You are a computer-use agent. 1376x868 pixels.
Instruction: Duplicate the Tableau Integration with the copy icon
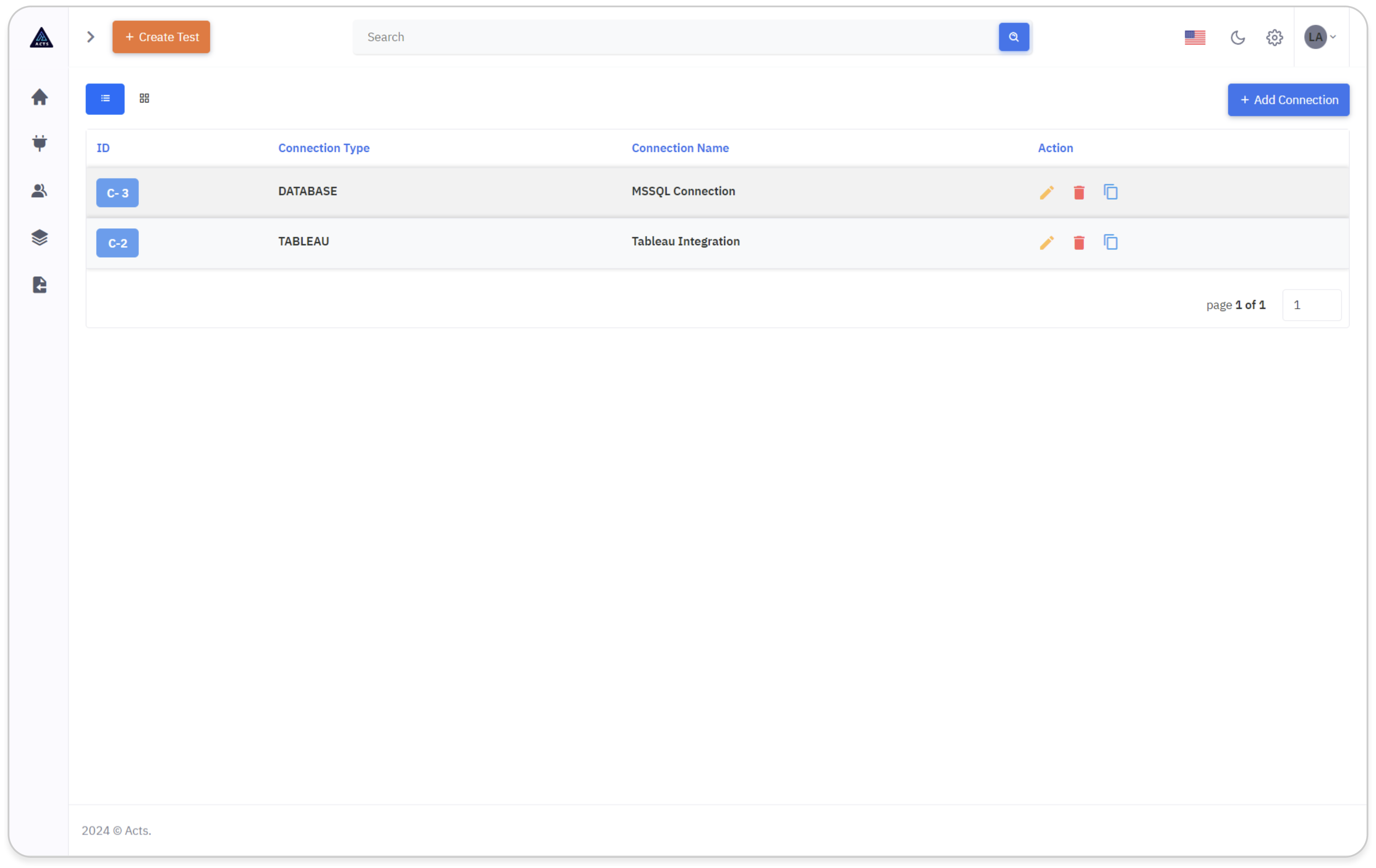[1110, 242]
